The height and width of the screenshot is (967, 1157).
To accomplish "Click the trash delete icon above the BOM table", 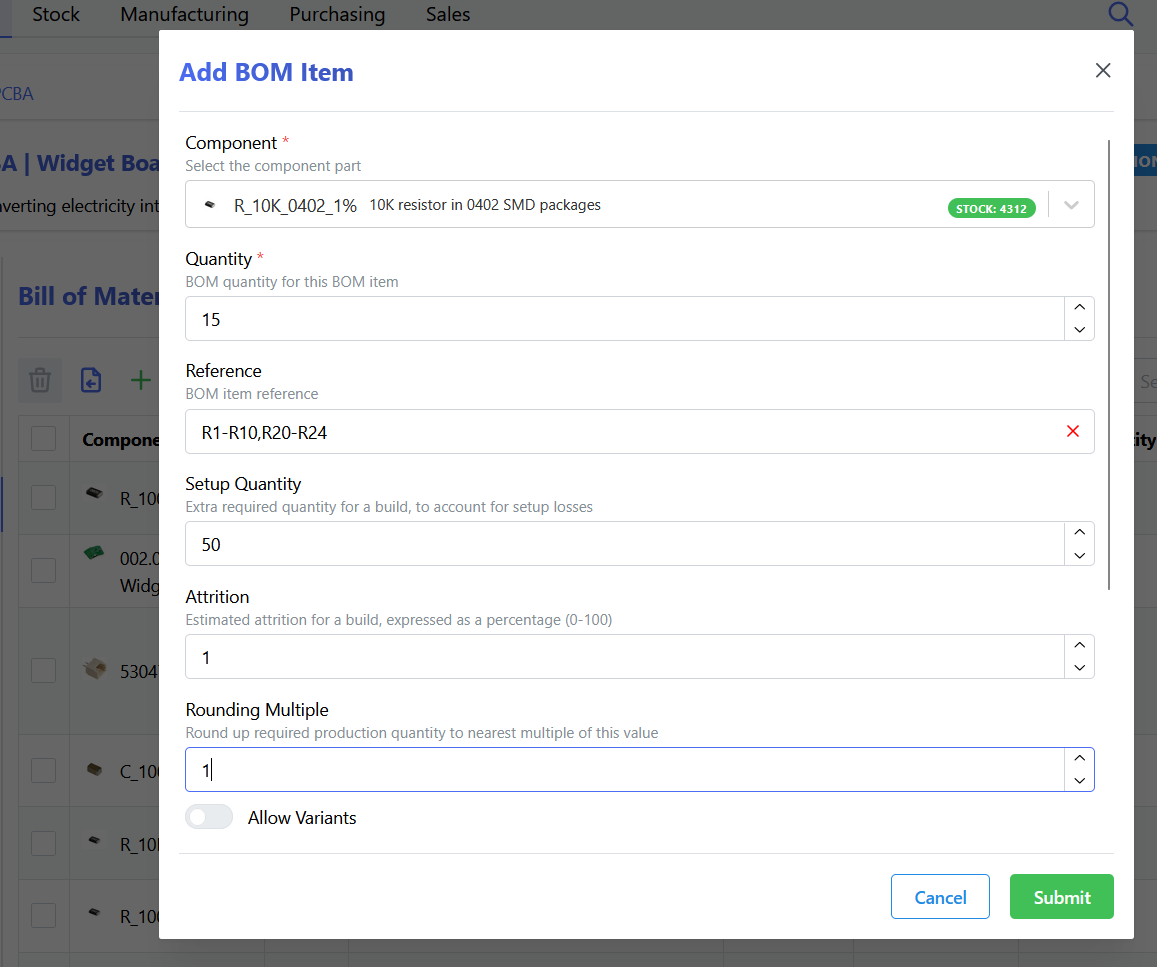I will 40,380.
